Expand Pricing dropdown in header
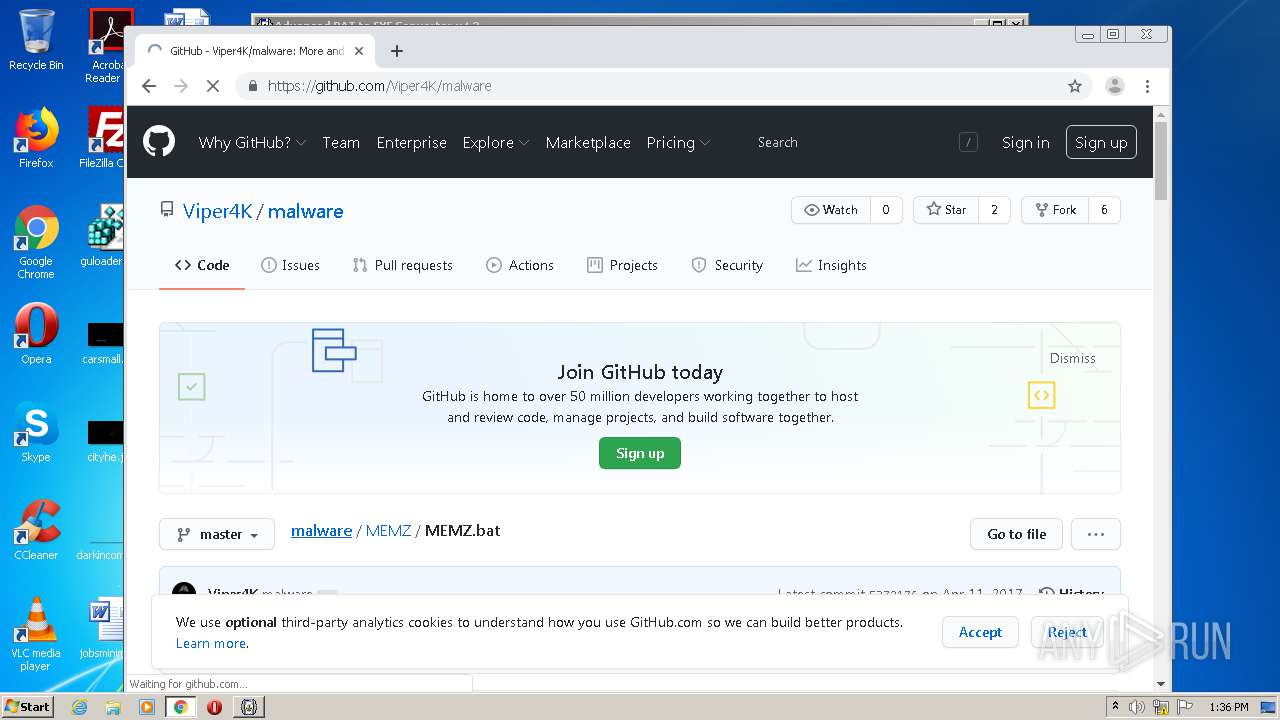The image size is (1280, 720). tap(678, 142)
